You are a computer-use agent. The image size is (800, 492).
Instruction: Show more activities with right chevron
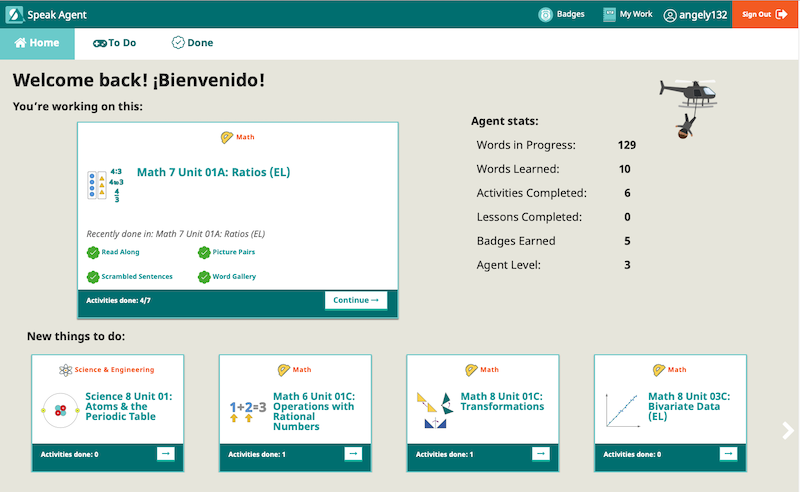coord(788,430)
